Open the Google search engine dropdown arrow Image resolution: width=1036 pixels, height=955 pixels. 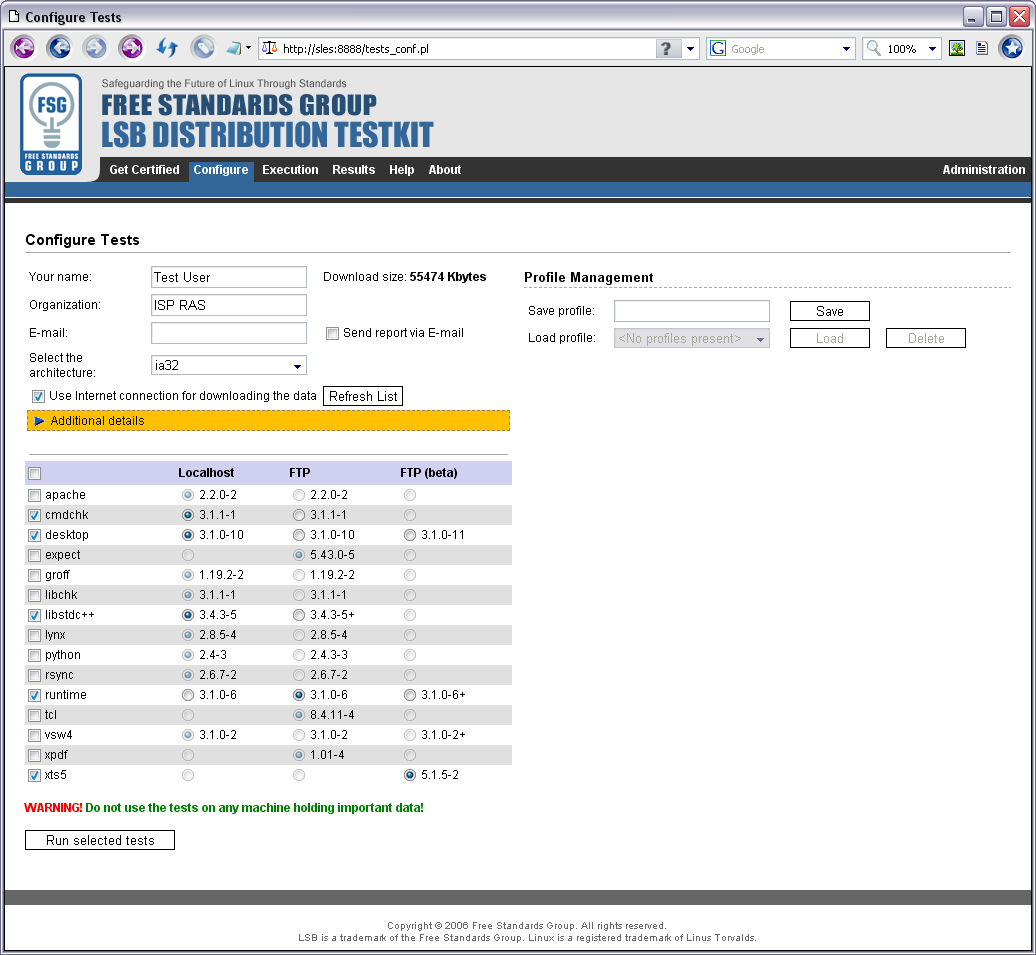point(846,49)
